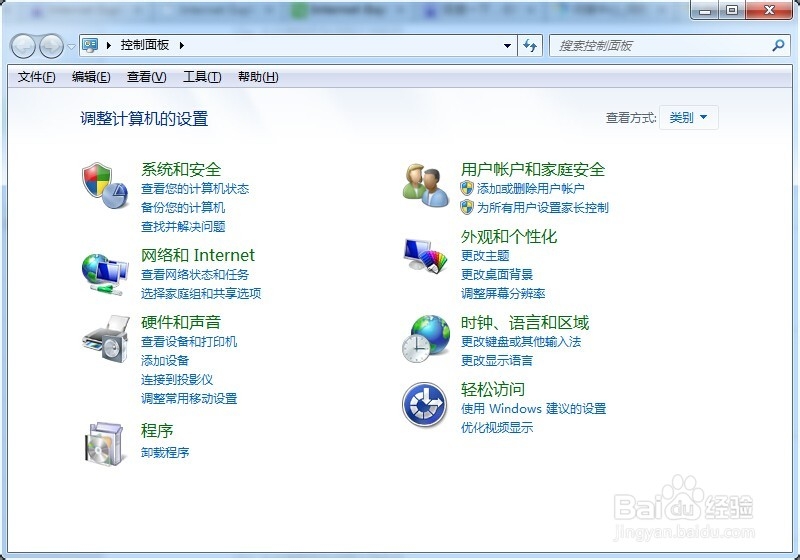Click 卸载程序 link
800x560 pixels.
tap(165, 452)
